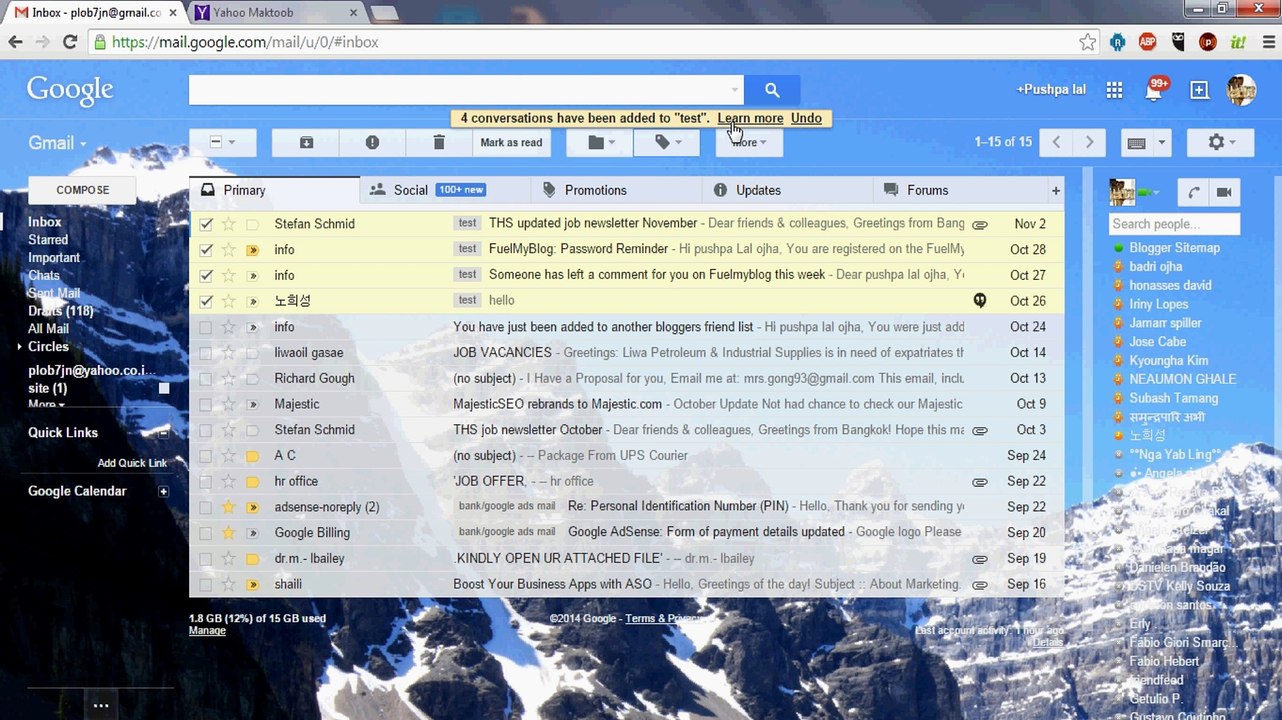Viewport: 1282px width, 720px height.
Task: Click the browser address bar URL
Action: click(245, 42)
